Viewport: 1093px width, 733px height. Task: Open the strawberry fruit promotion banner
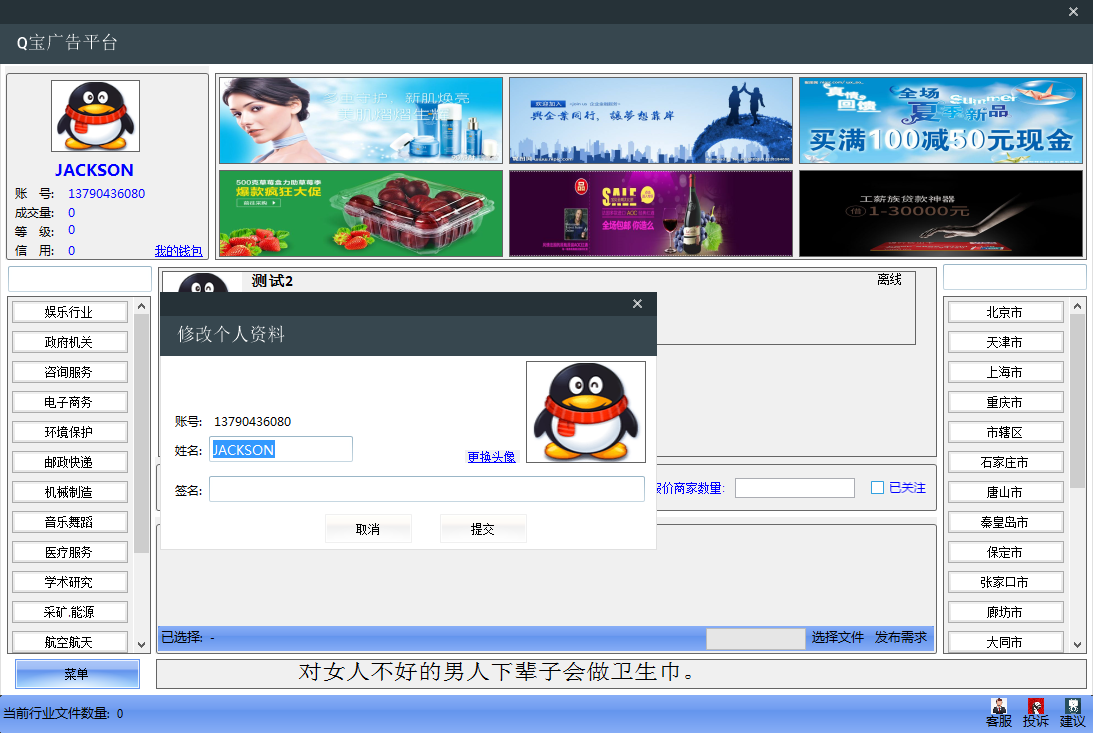point(360,213)
